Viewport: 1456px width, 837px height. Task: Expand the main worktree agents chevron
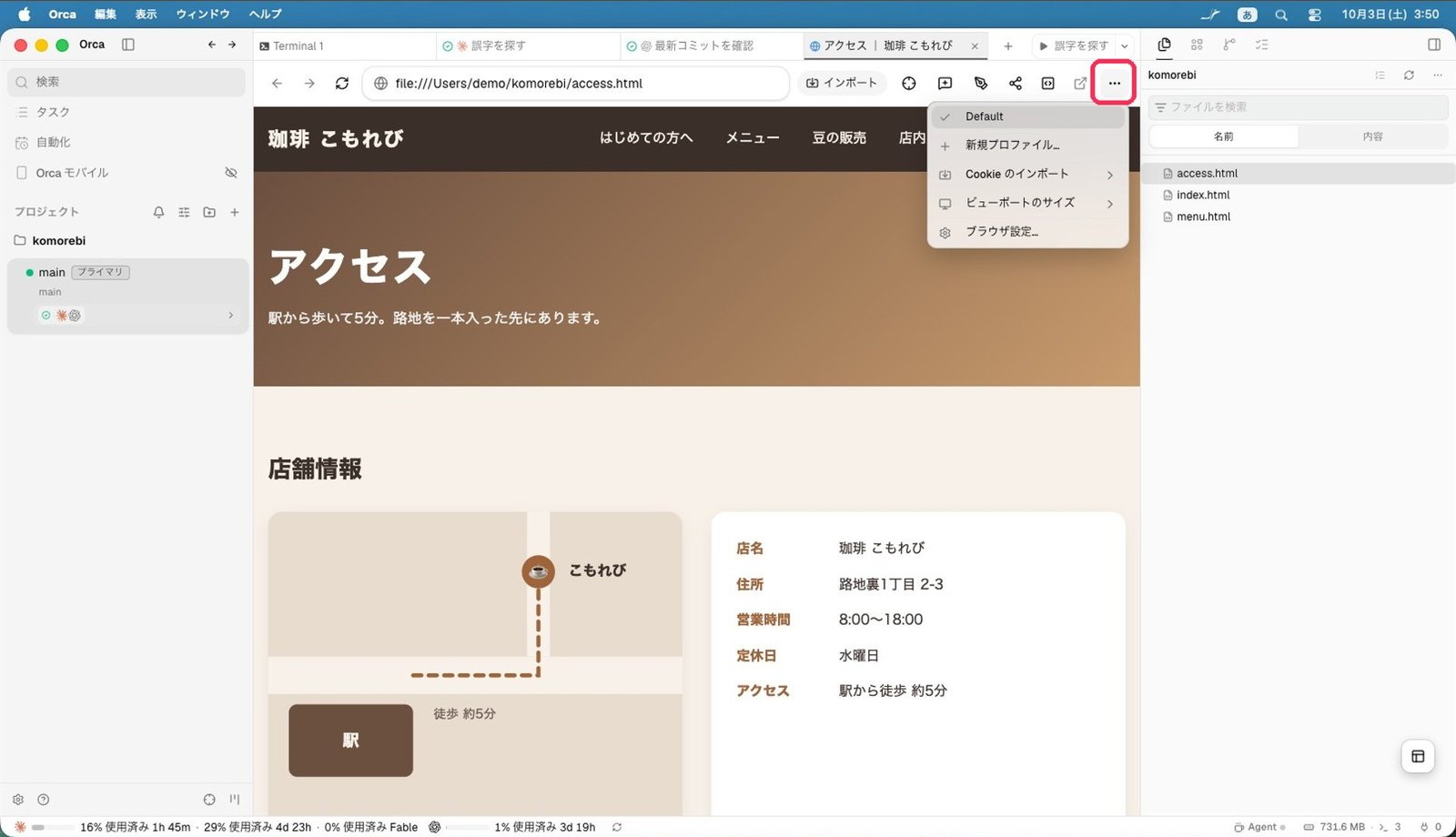pos(230,316)
